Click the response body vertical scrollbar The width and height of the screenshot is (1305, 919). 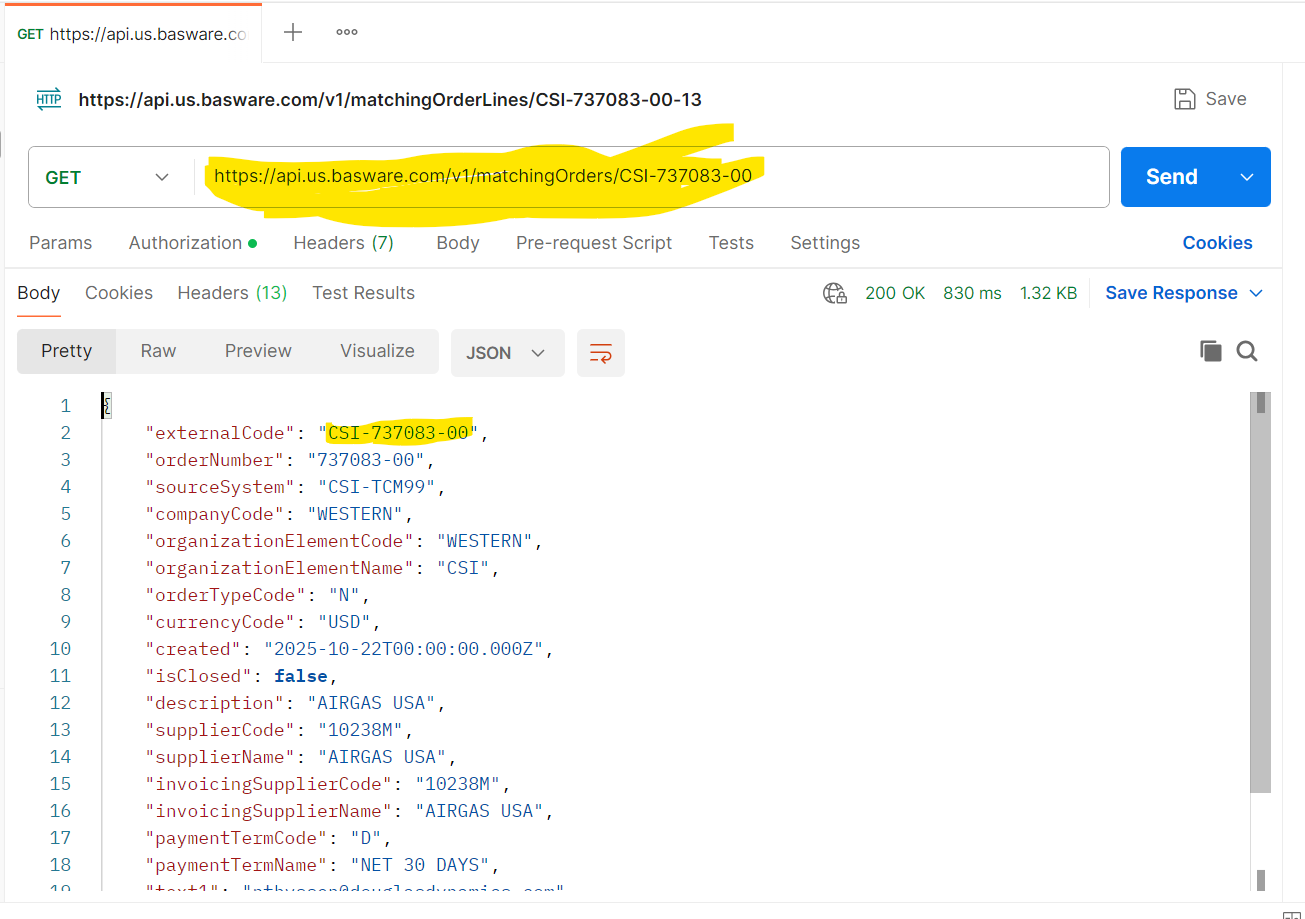click(x=1260, y=600)
